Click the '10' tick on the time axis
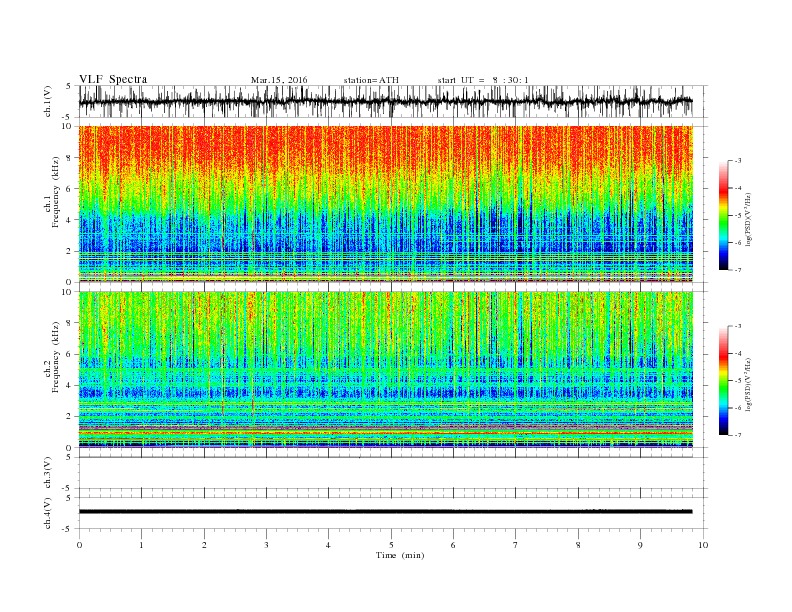The image size is (792, 612). (x=703, y=545)
